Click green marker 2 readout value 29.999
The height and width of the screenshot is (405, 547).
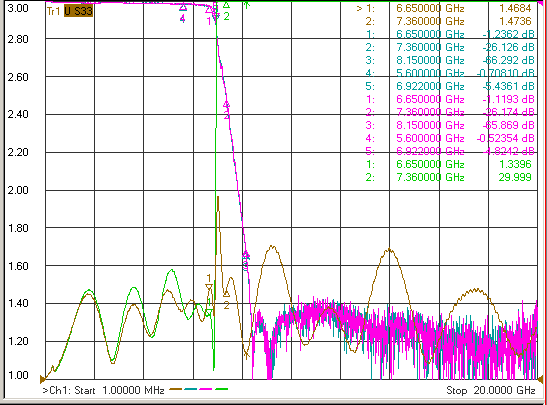(x=515, y=177)
